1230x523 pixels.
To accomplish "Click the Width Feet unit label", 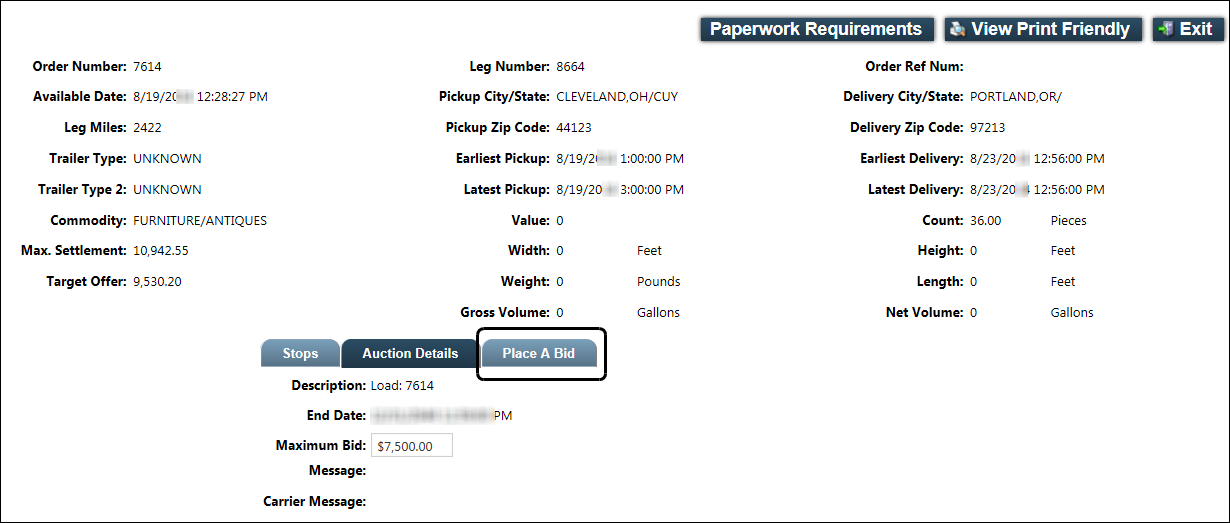I will [x=649, y=250].
